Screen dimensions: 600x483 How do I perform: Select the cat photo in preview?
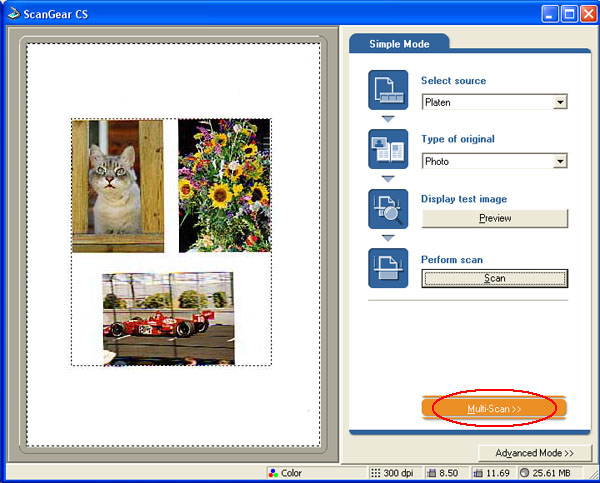click(x=118, y=186)
